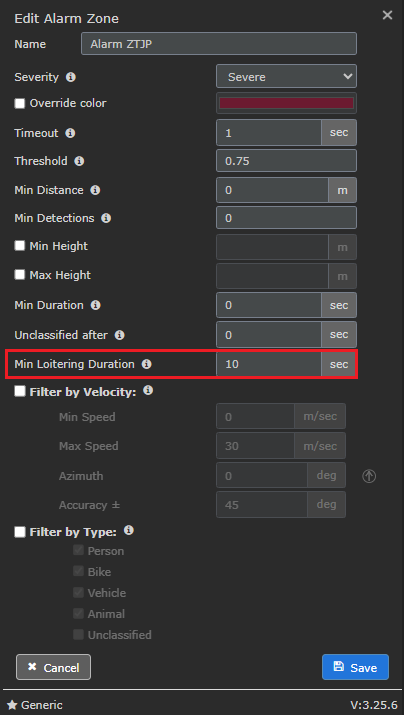Click the info icon next to Severity
Image resolution: width=404 pixels, height=715 pixels.
[70, 77]
